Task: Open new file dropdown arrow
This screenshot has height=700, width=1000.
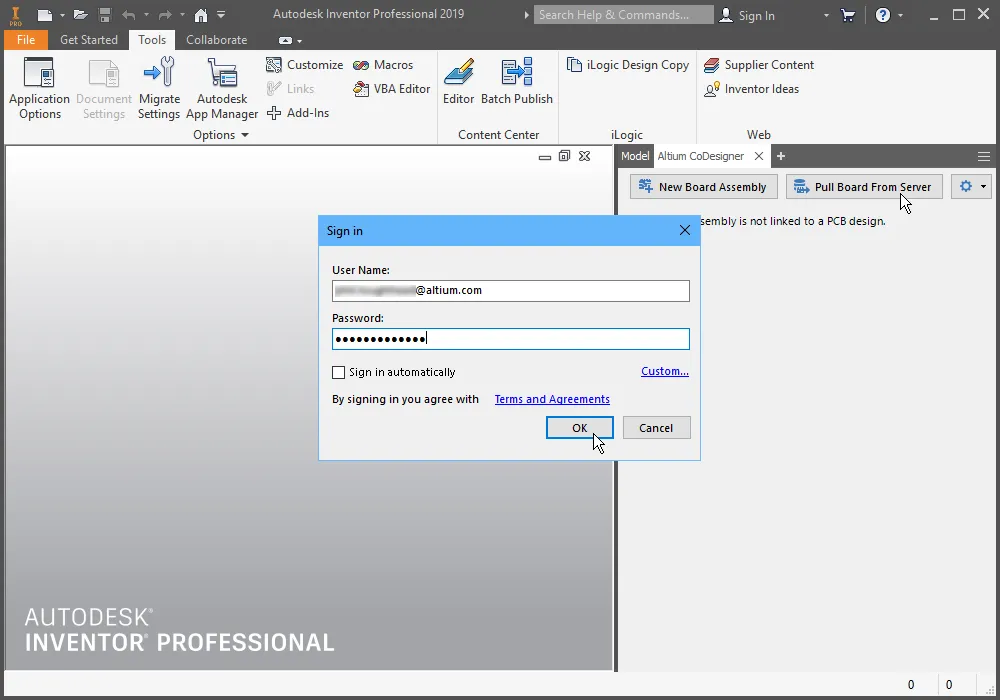Action: tap(62, 15)
